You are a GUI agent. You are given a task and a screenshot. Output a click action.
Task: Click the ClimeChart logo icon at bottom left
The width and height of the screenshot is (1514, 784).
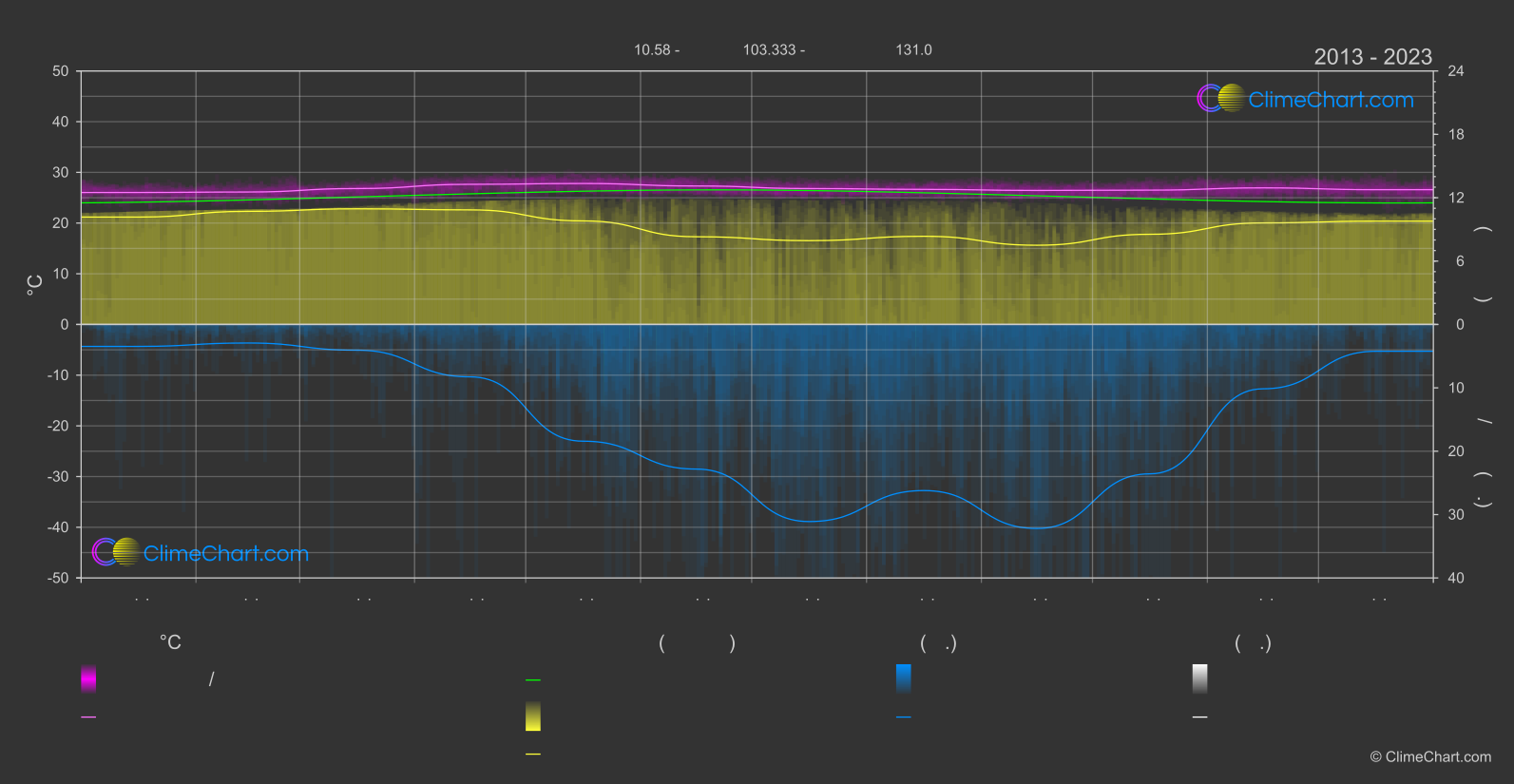point(116,552)
